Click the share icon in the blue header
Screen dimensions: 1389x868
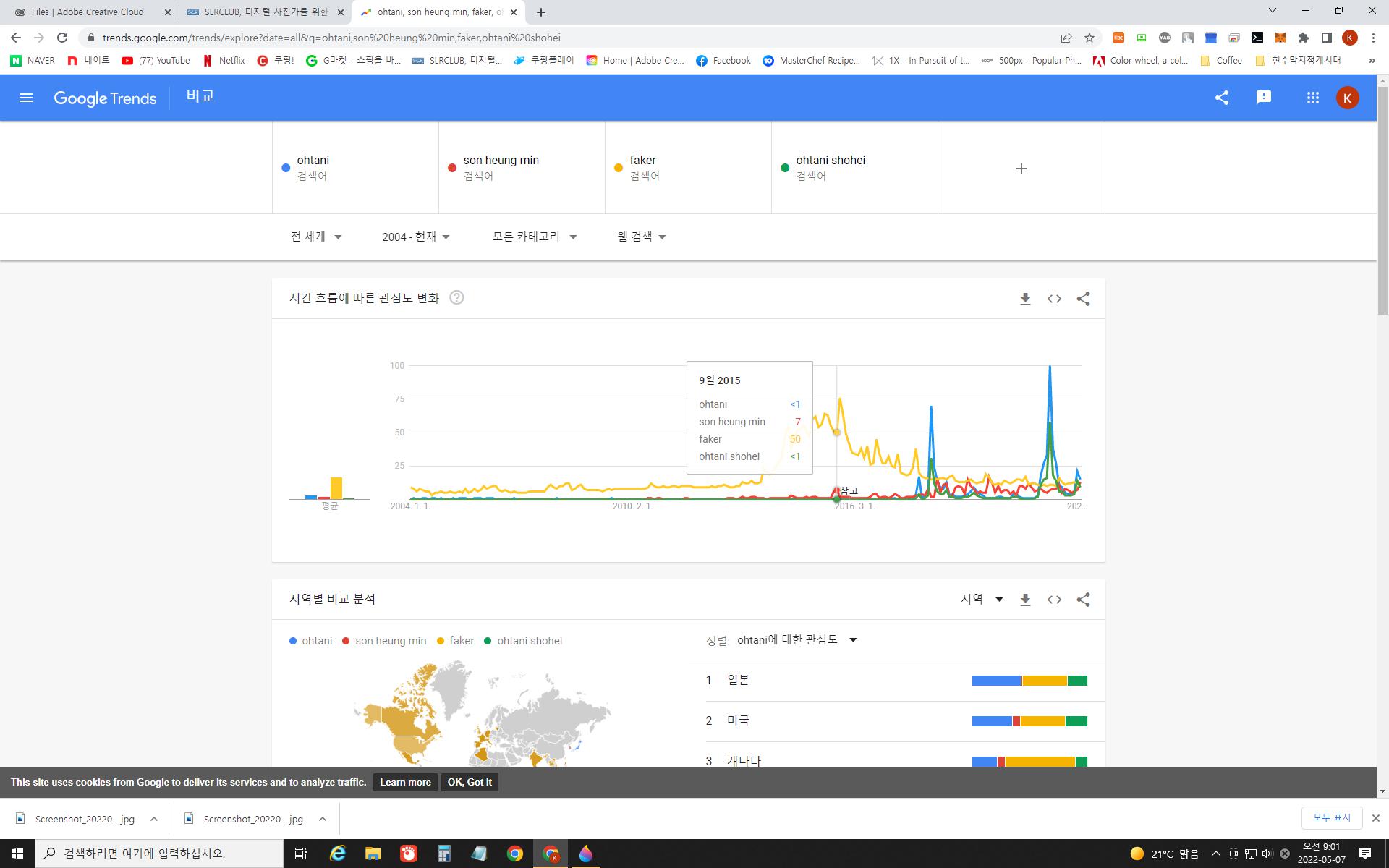(1222, 98)
